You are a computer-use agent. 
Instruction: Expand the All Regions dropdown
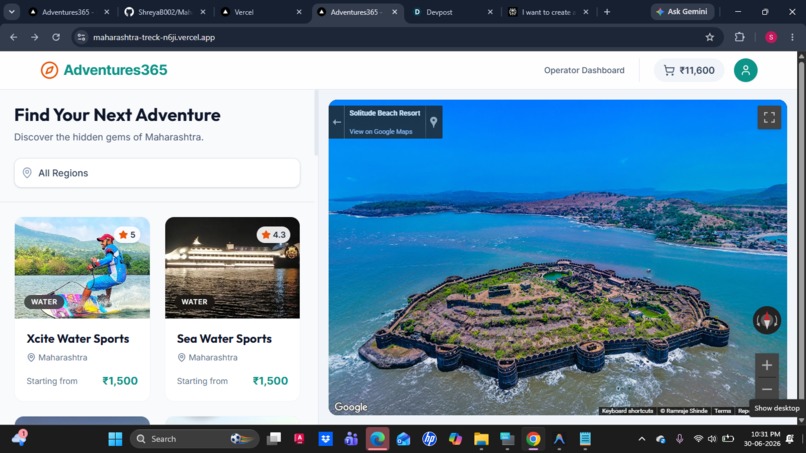click(157, 173)
